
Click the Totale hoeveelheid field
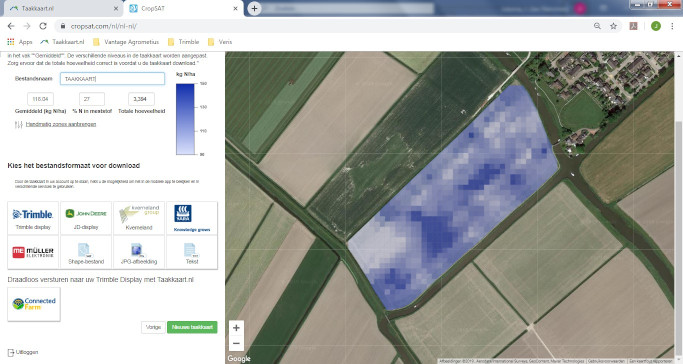click(141, 99)
